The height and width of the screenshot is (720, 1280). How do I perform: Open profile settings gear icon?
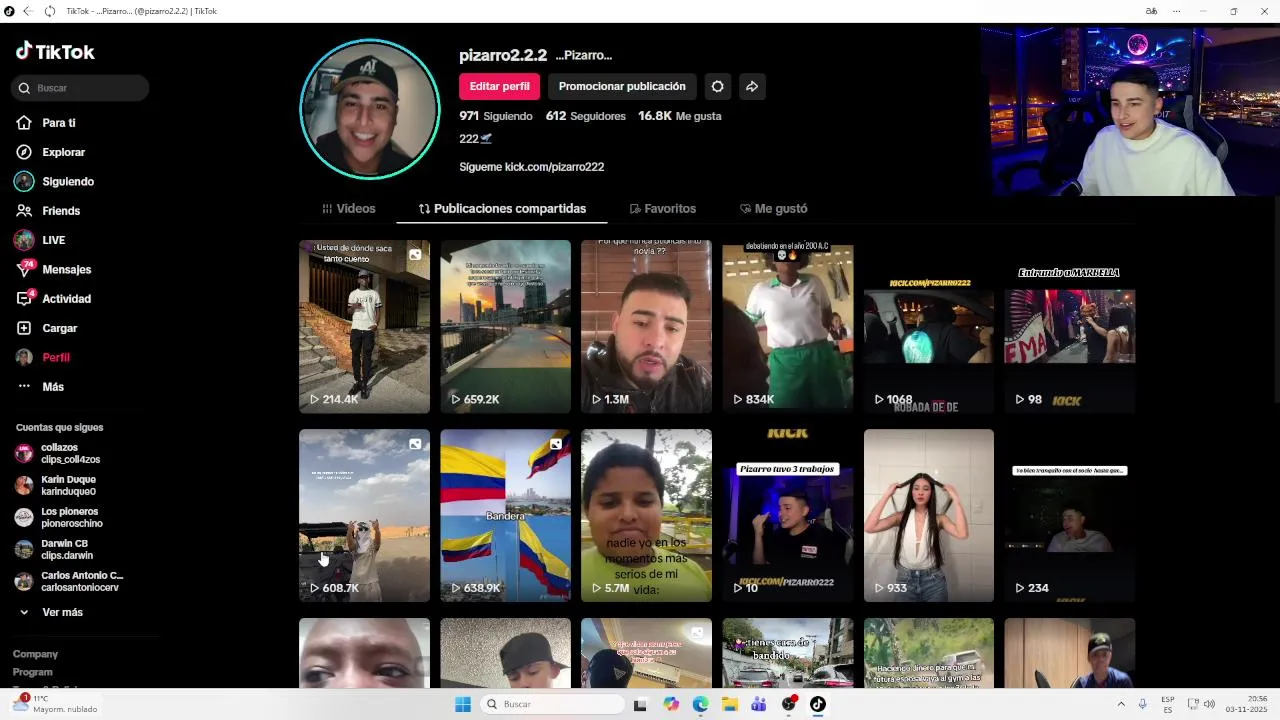717,86
